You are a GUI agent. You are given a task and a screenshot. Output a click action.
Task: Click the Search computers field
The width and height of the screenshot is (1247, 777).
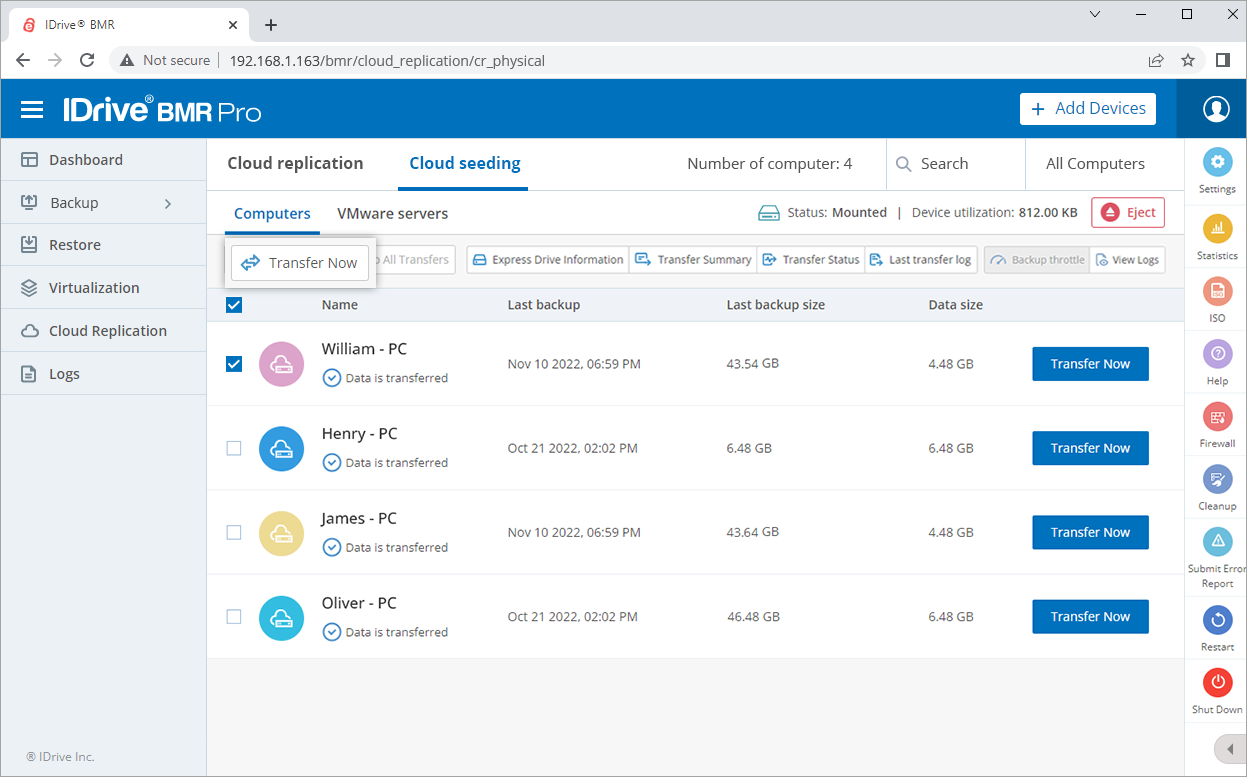click(x=956, y=164)
